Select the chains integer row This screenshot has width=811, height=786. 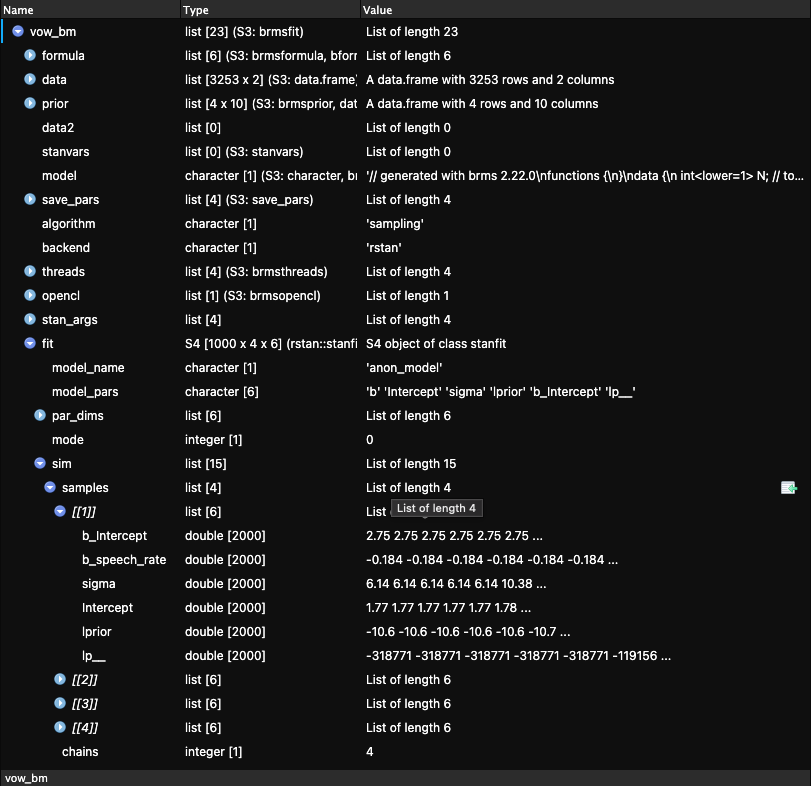406,751
